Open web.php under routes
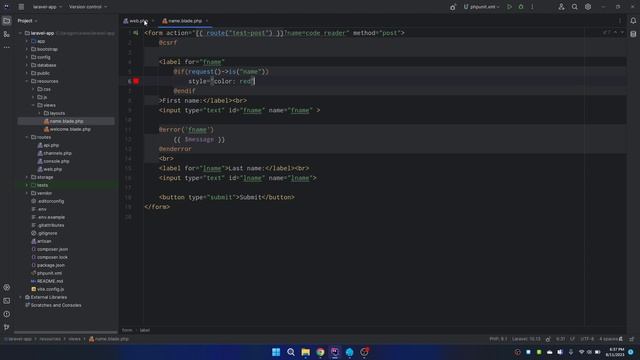The height and width of the screenshot is (360, 640). (x=50, y=169)
